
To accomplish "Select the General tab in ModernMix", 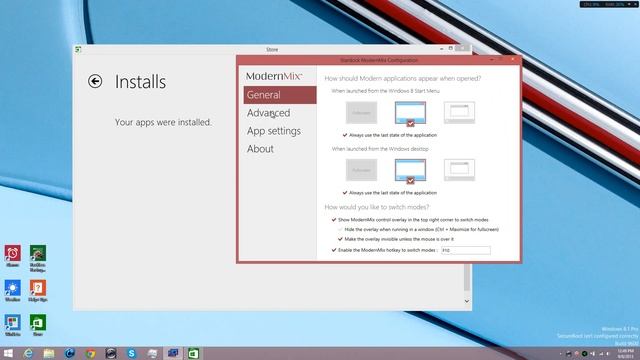I will pos(280,95).
